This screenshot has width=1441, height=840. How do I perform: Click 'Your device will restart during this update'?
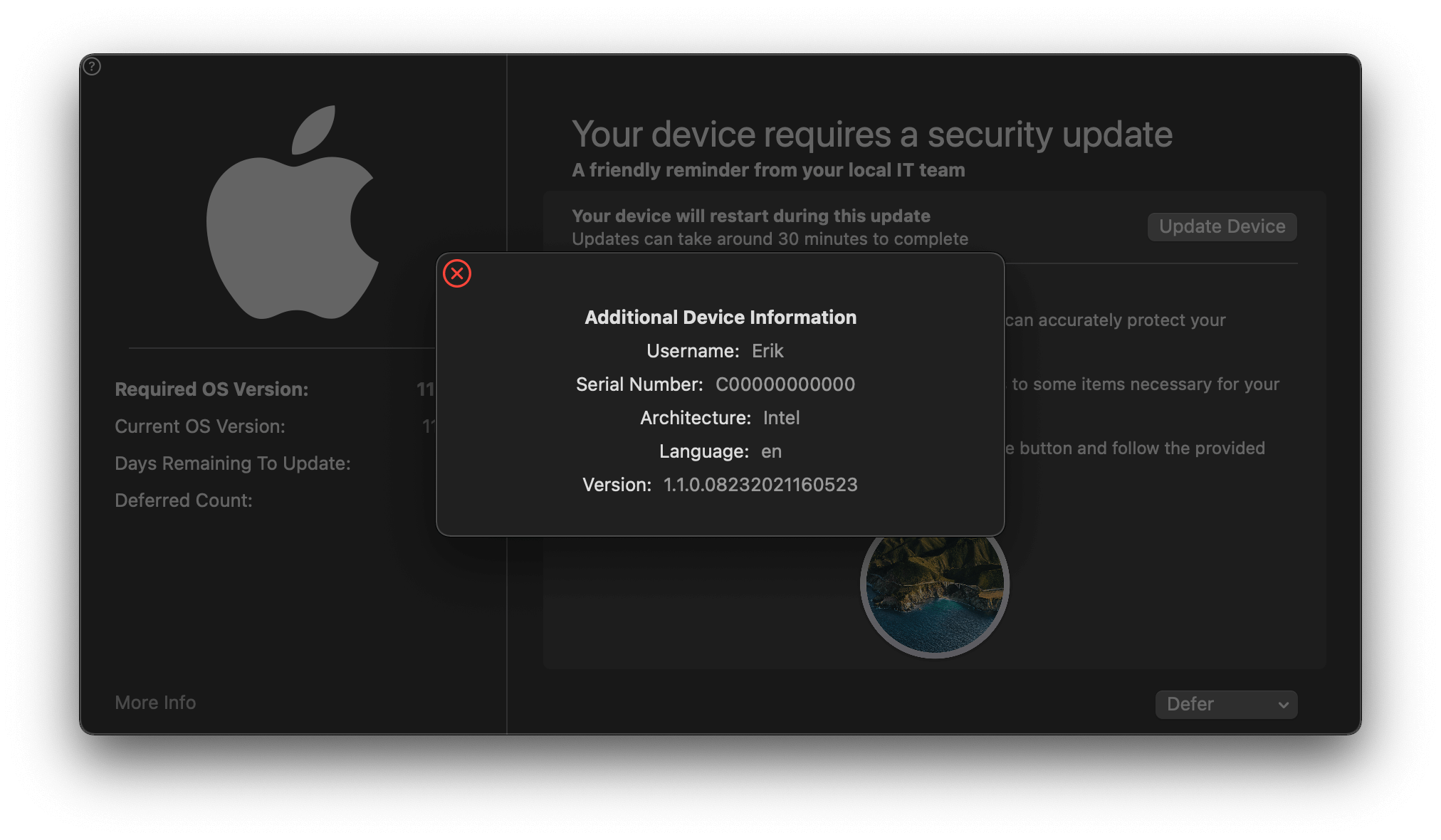point(751,216)
